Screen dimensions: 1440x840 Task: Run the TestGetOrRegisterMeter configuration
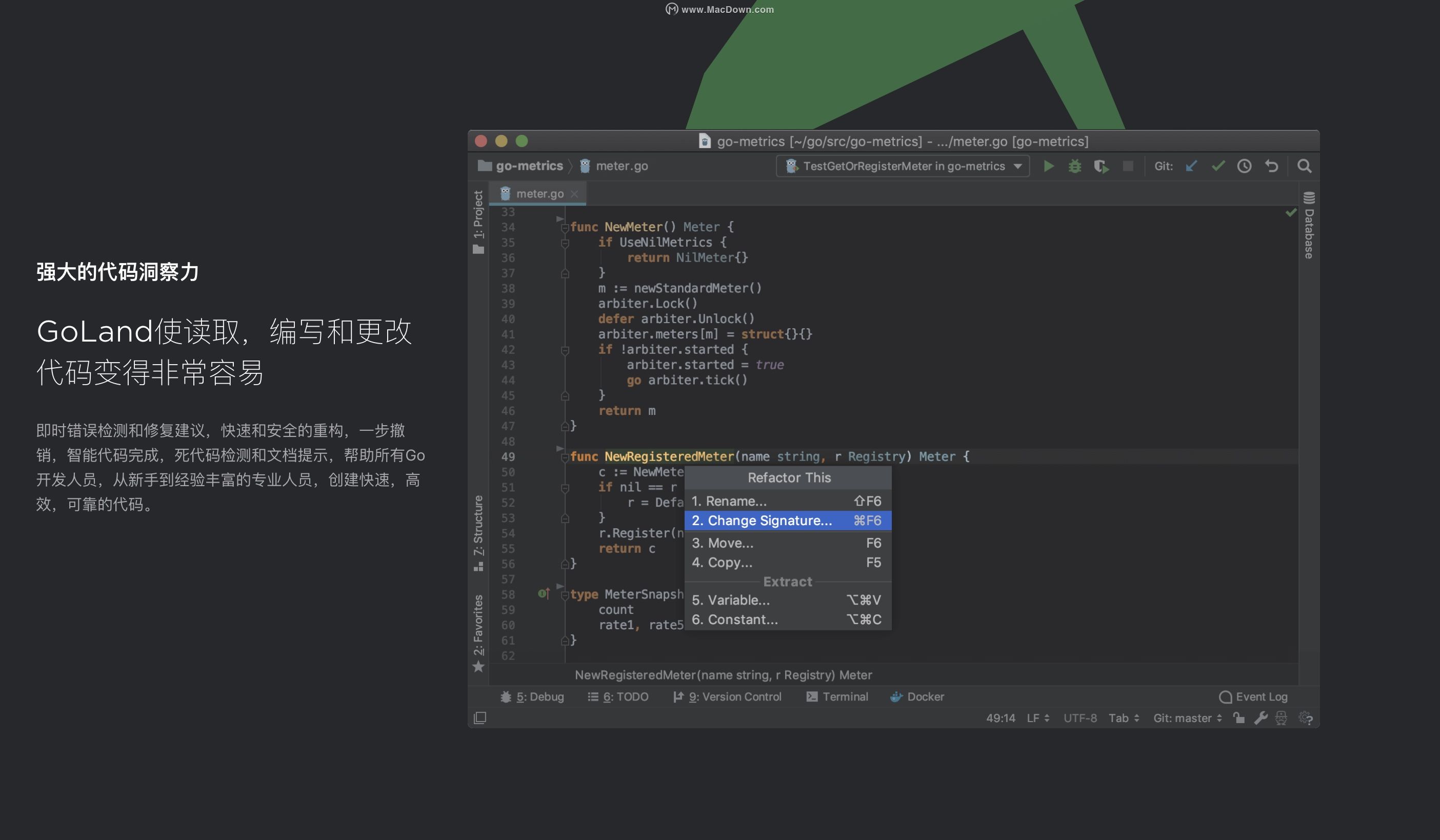tap(1049, 166)
